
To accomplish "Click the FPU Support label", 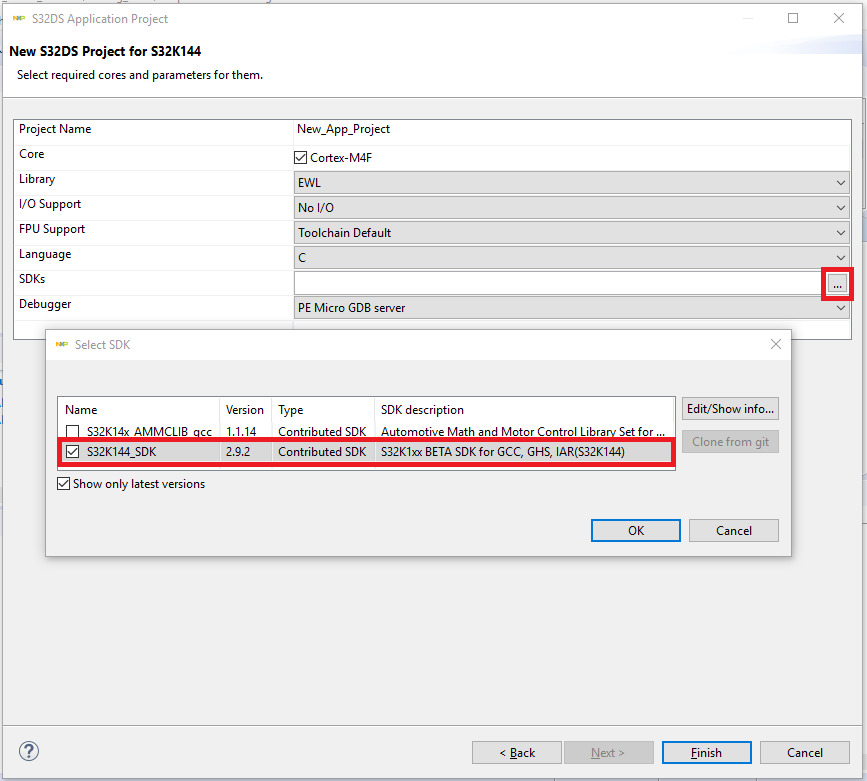I will tap(52, 229).
